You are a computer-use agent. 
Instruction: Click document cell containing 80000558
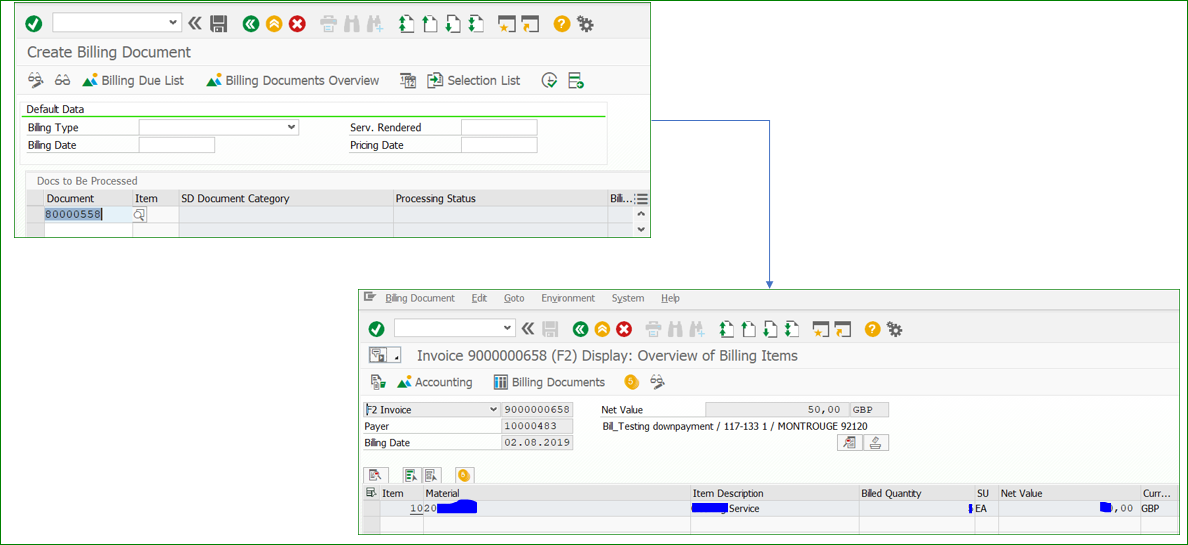pos(88,215)
